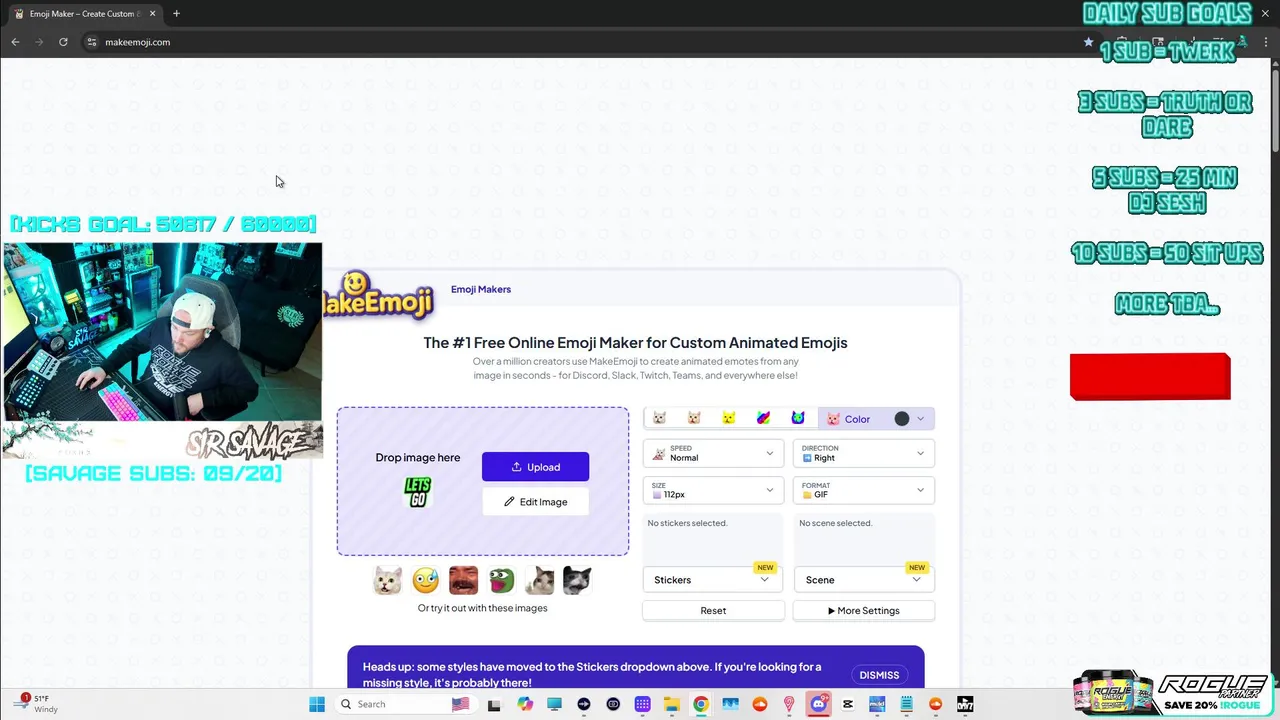The height and width of the screenshot is (720, 1280).
Task: Open the first orange SoundCloud taskbar icon
Action: pyautogui.click(x=760, y=704)
